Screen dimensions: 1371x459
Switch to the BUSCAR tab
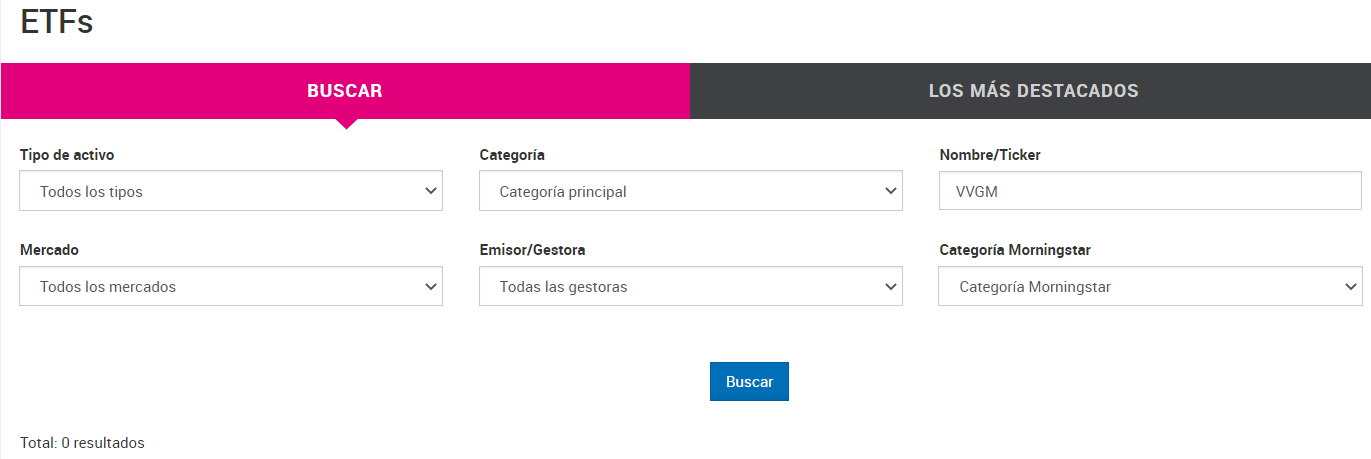click(345, 91)
